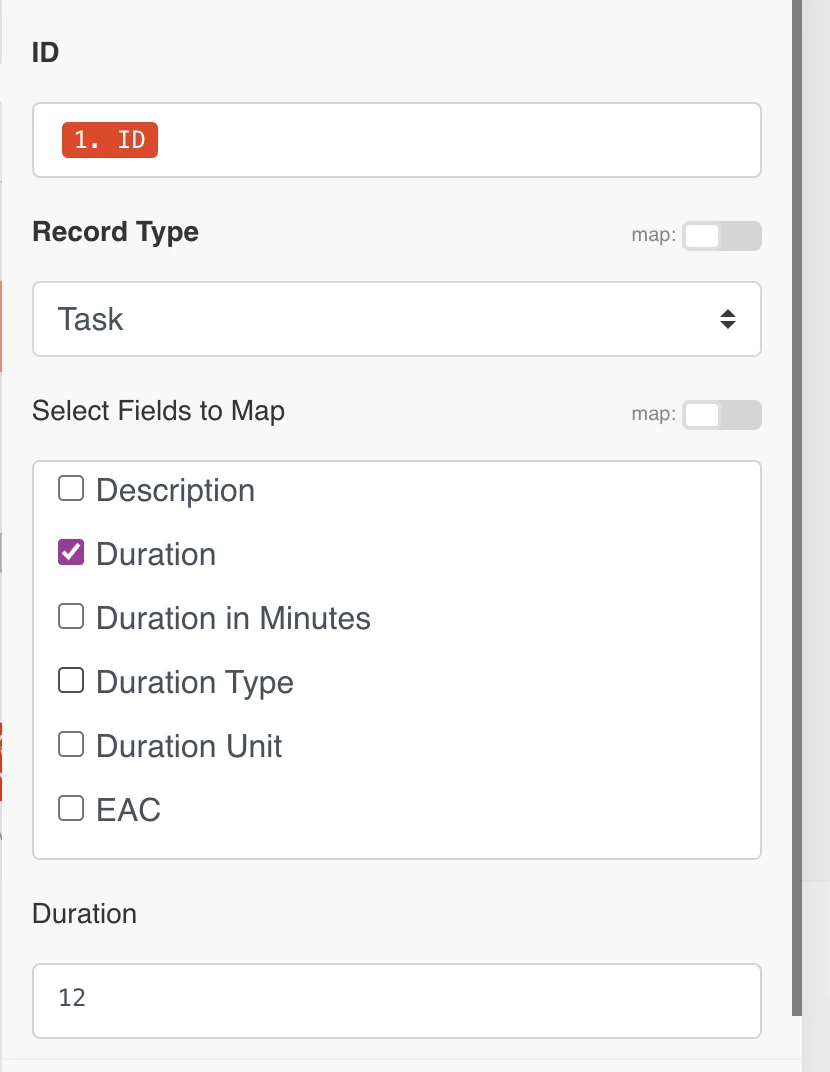Open the Record Type dropdown showing Task
The width and height of the screenshot is (830, 1072).
coord(396,320)
